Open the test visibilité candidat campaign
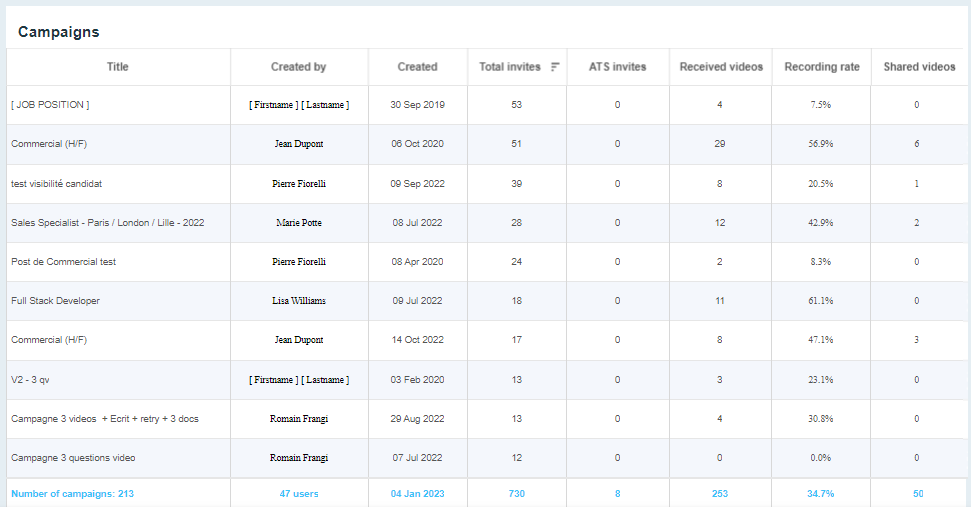 [57, 184]
